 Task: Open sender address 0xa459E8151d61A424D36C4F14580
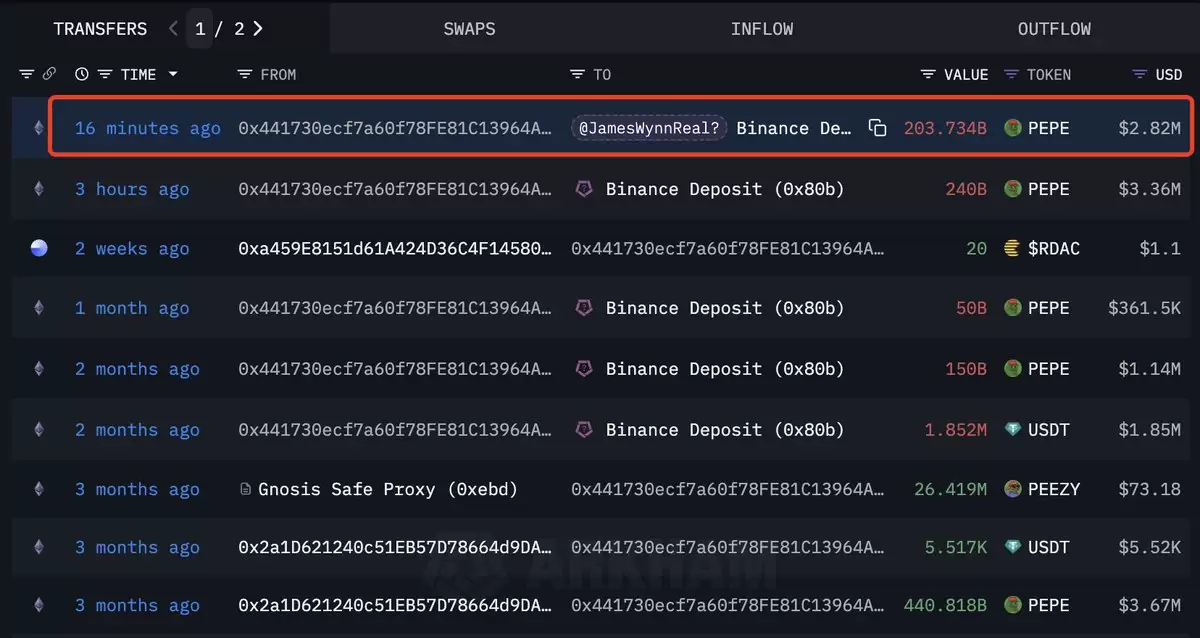[395, 249]
